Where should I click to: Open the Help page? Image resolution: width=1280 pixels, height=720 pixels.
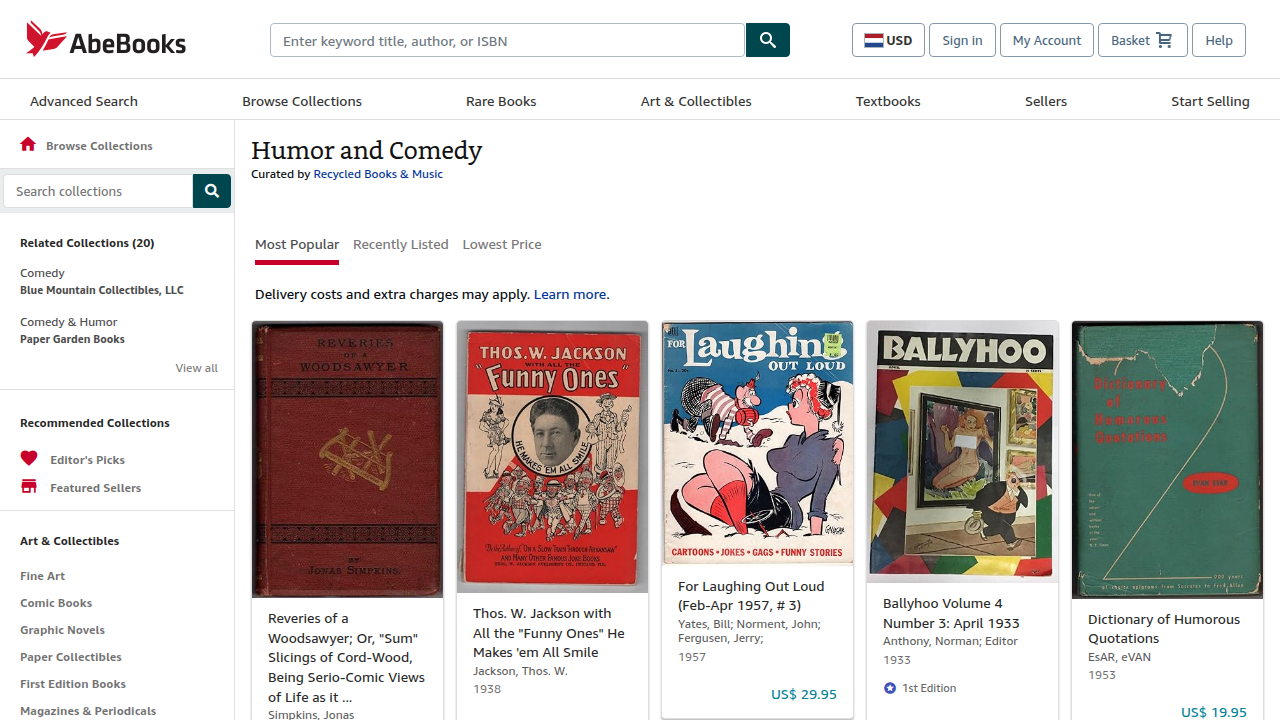point(1219,40)
